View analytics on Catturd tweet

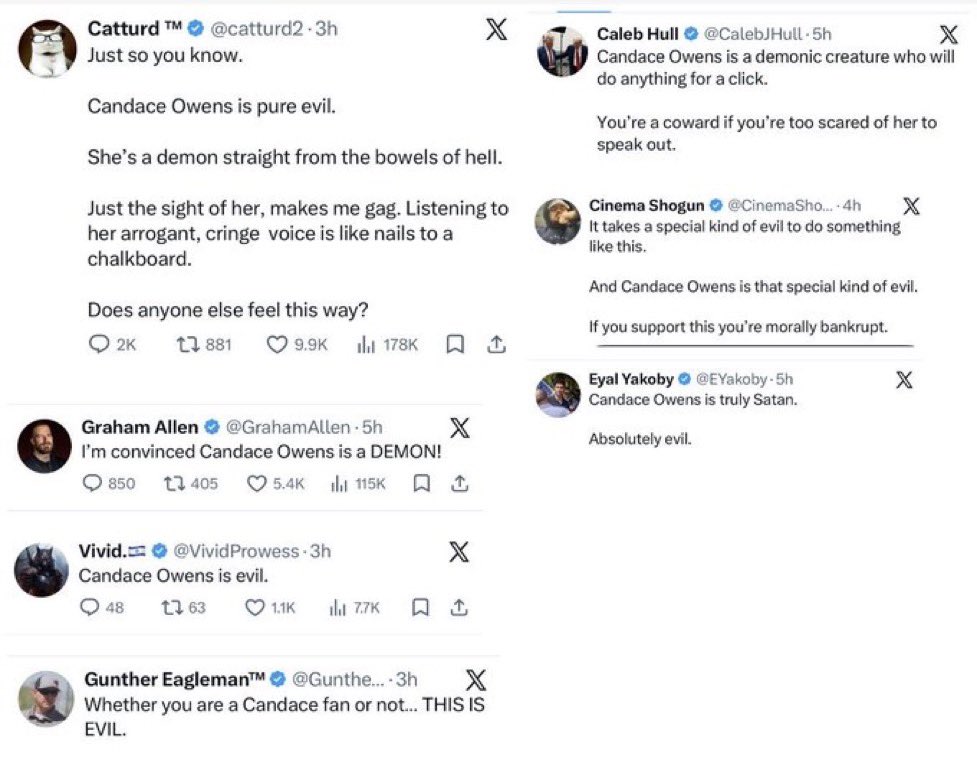click(x=364, y=344)
